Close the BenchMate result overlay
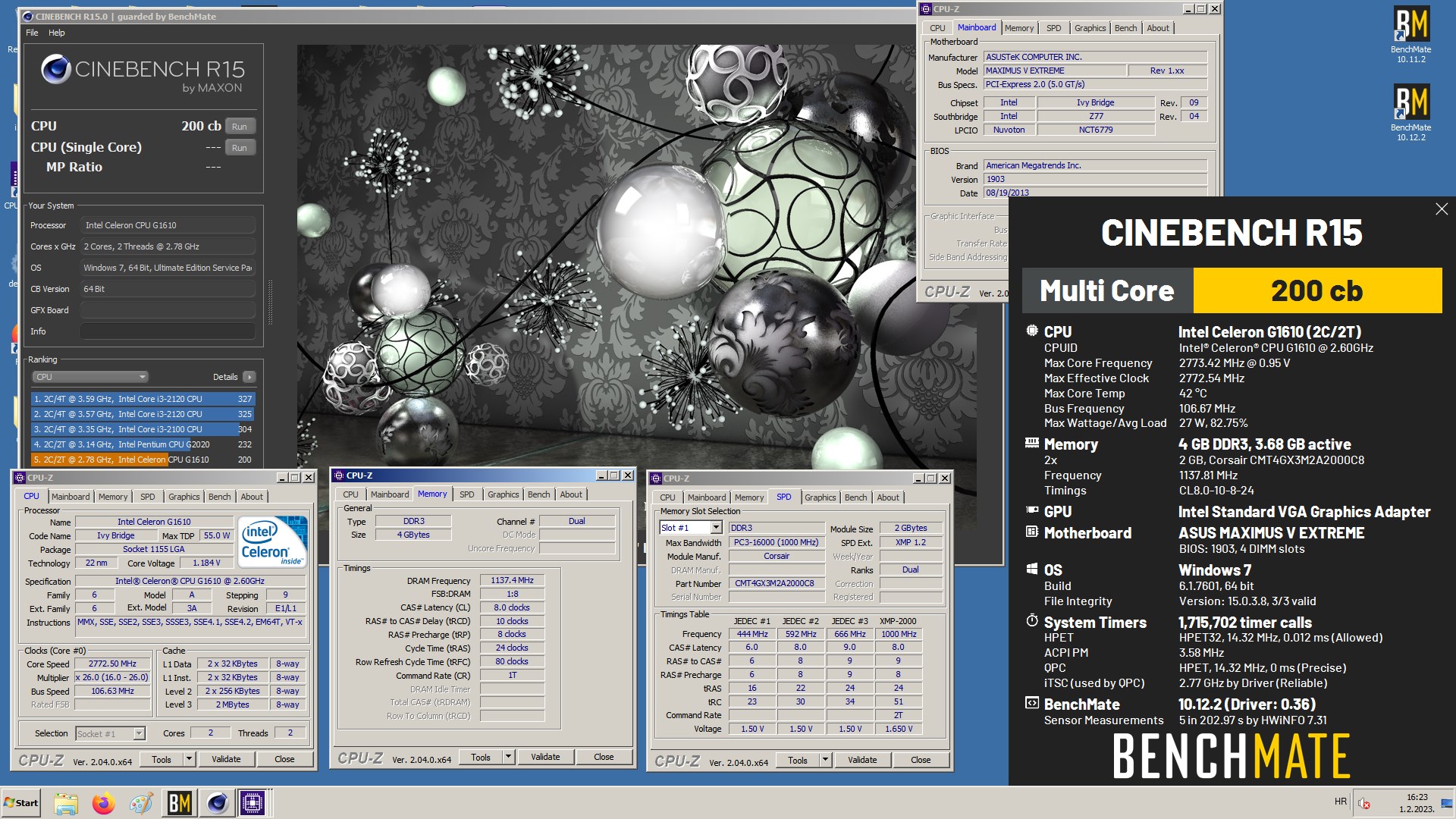 [x=1441, y=209]
